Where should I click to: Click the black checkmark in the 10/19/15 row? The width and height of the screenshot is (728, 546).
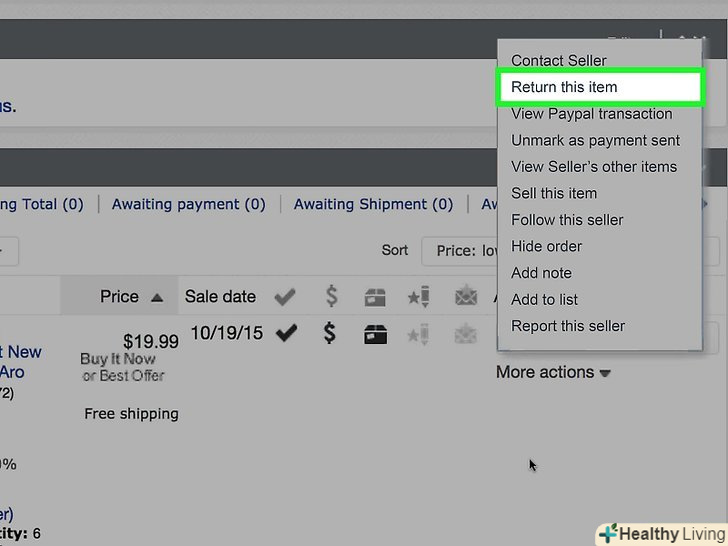click(286, 333)
